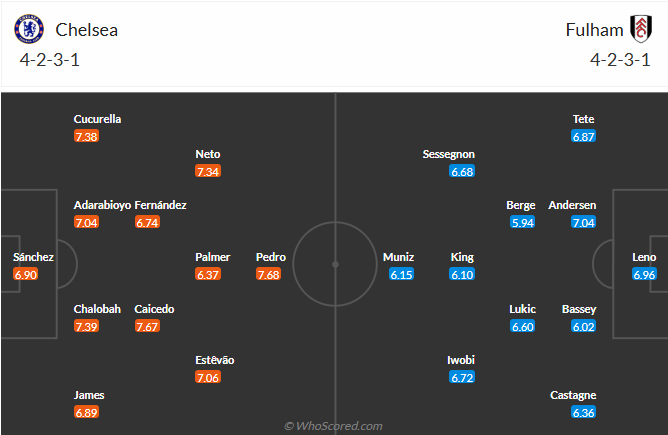
Task: Click the WhoScored.com watermark
Action: click(333, 426)
